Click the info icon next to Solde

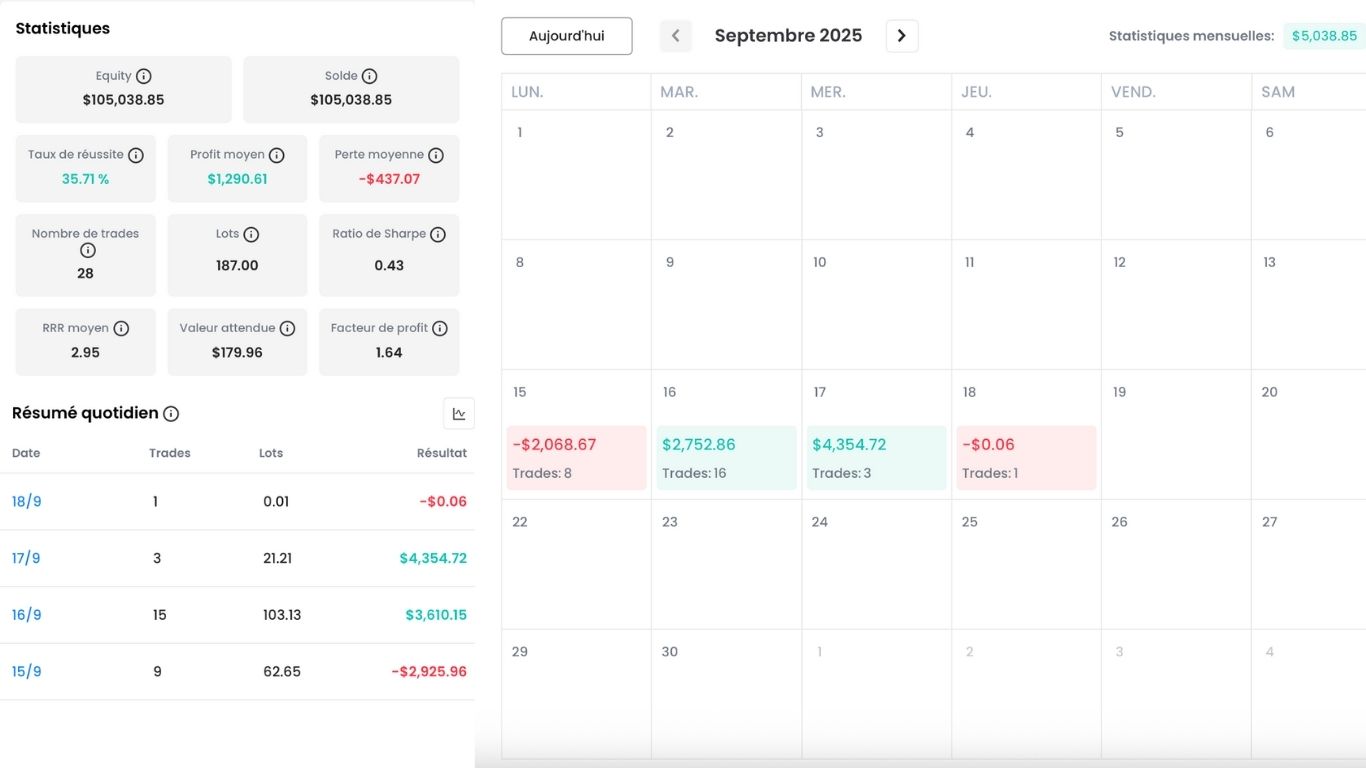pos(369,76)
